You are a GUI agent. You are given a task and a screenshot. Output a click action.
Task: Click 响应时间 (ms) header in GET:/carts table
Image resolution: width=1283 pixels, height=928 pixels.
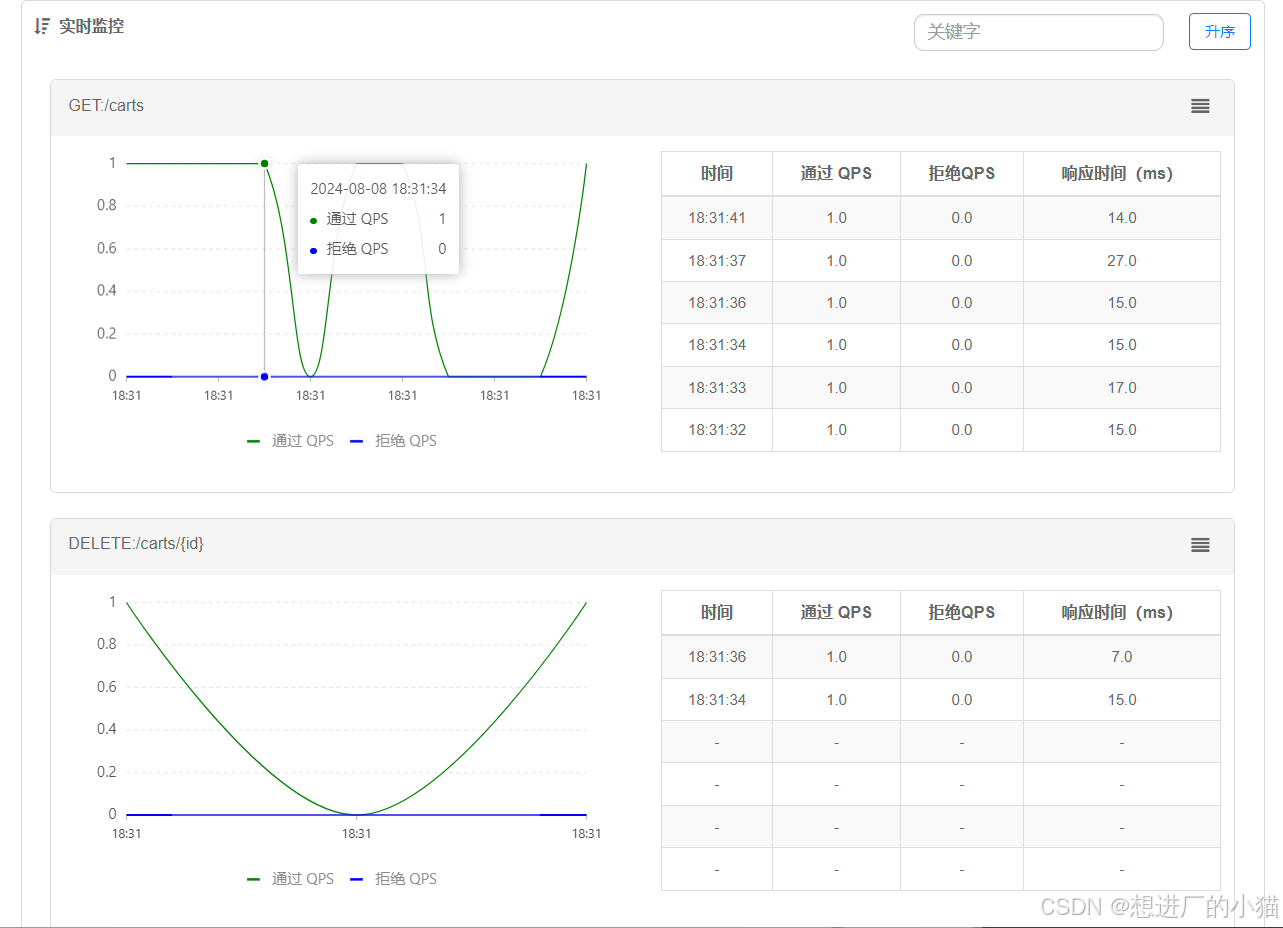1122,174
